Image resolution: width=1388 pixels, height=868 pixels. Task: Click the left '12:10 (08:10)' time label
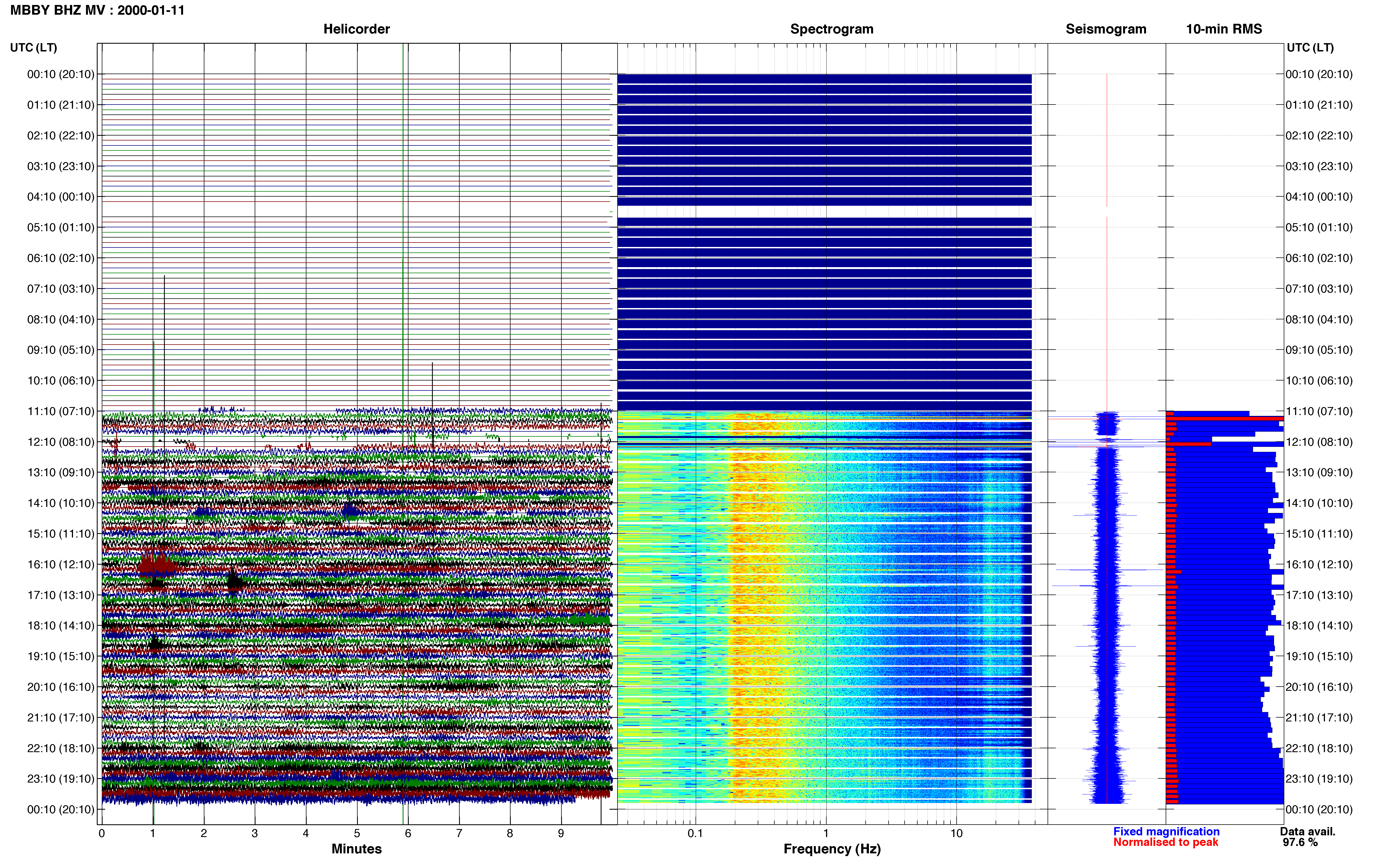(61, 442)
